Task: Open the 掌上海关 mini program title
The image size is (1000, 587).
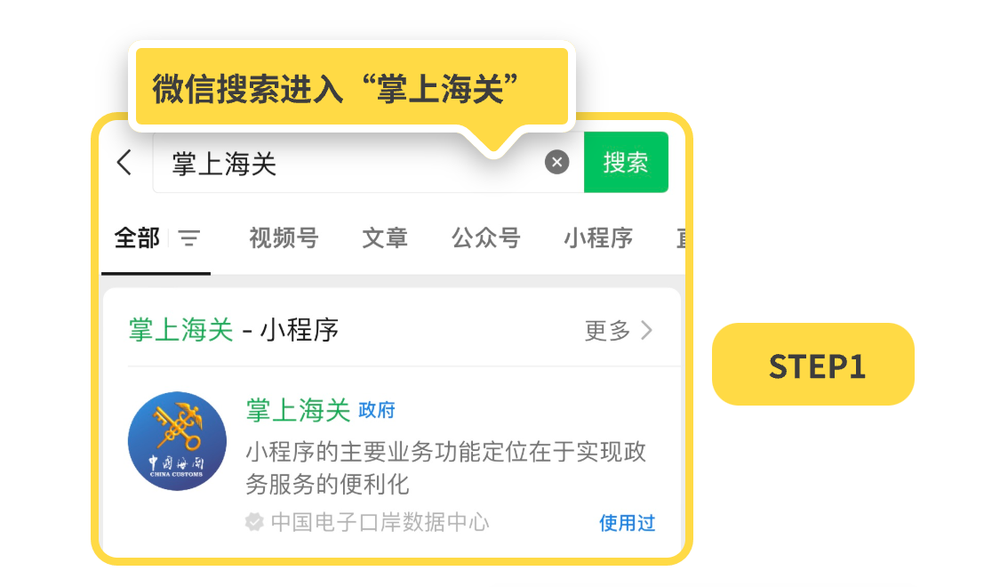Action: (298, 409)
